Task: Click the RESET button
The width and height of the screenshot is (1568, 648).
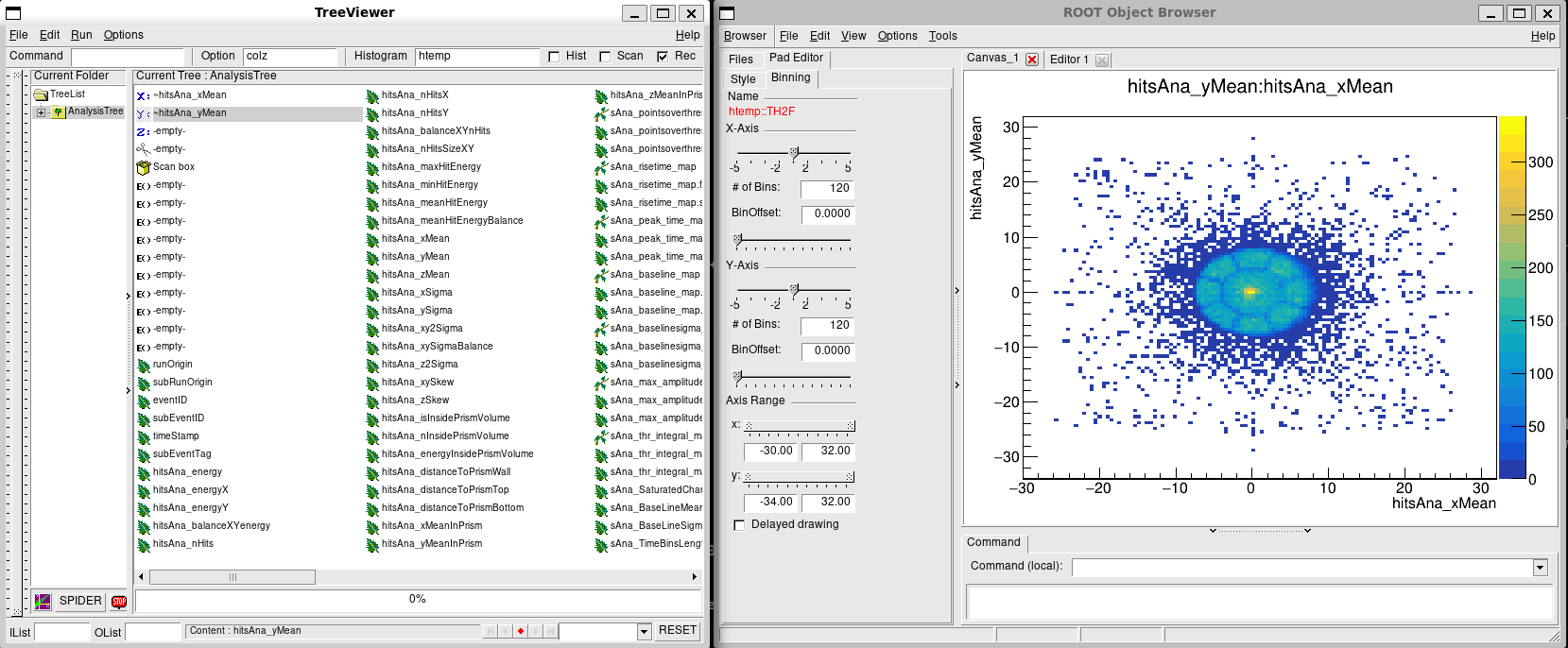Action: [678, 630]
